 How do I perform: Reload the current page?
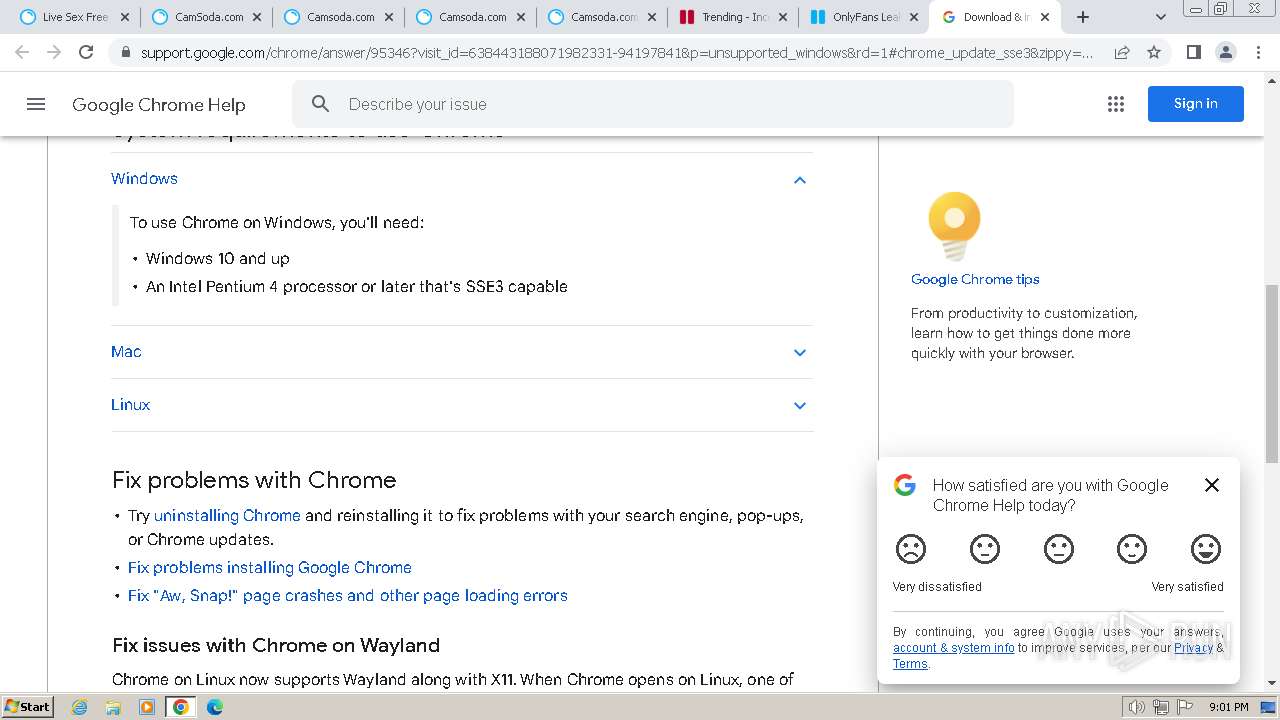coord(86,52)
